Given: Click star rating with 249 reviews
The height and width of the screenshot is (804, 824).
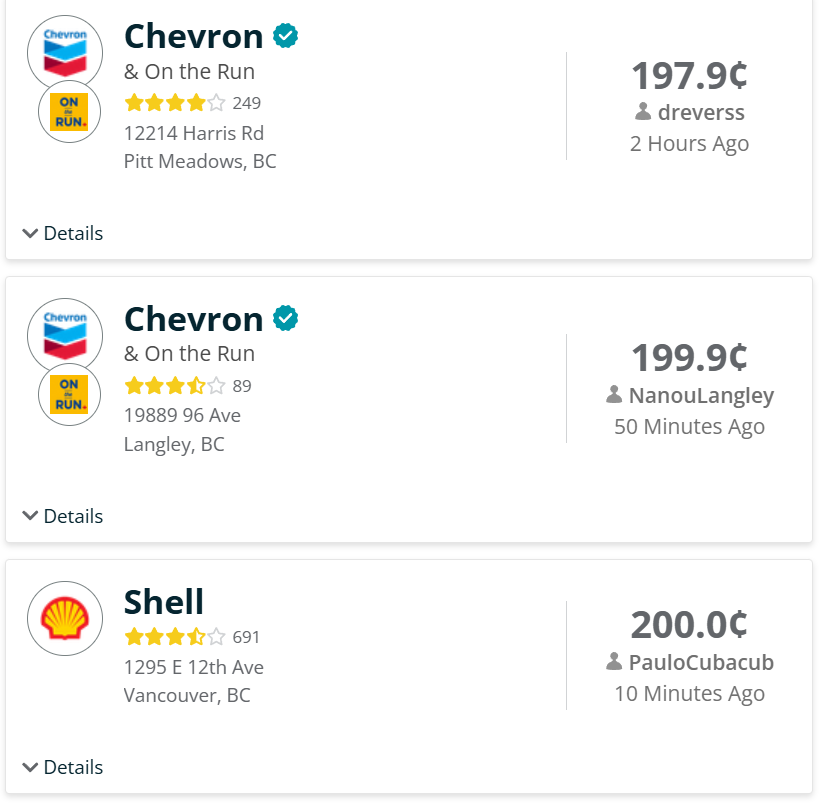Looking at the screenshot, I should coord(174,103).
